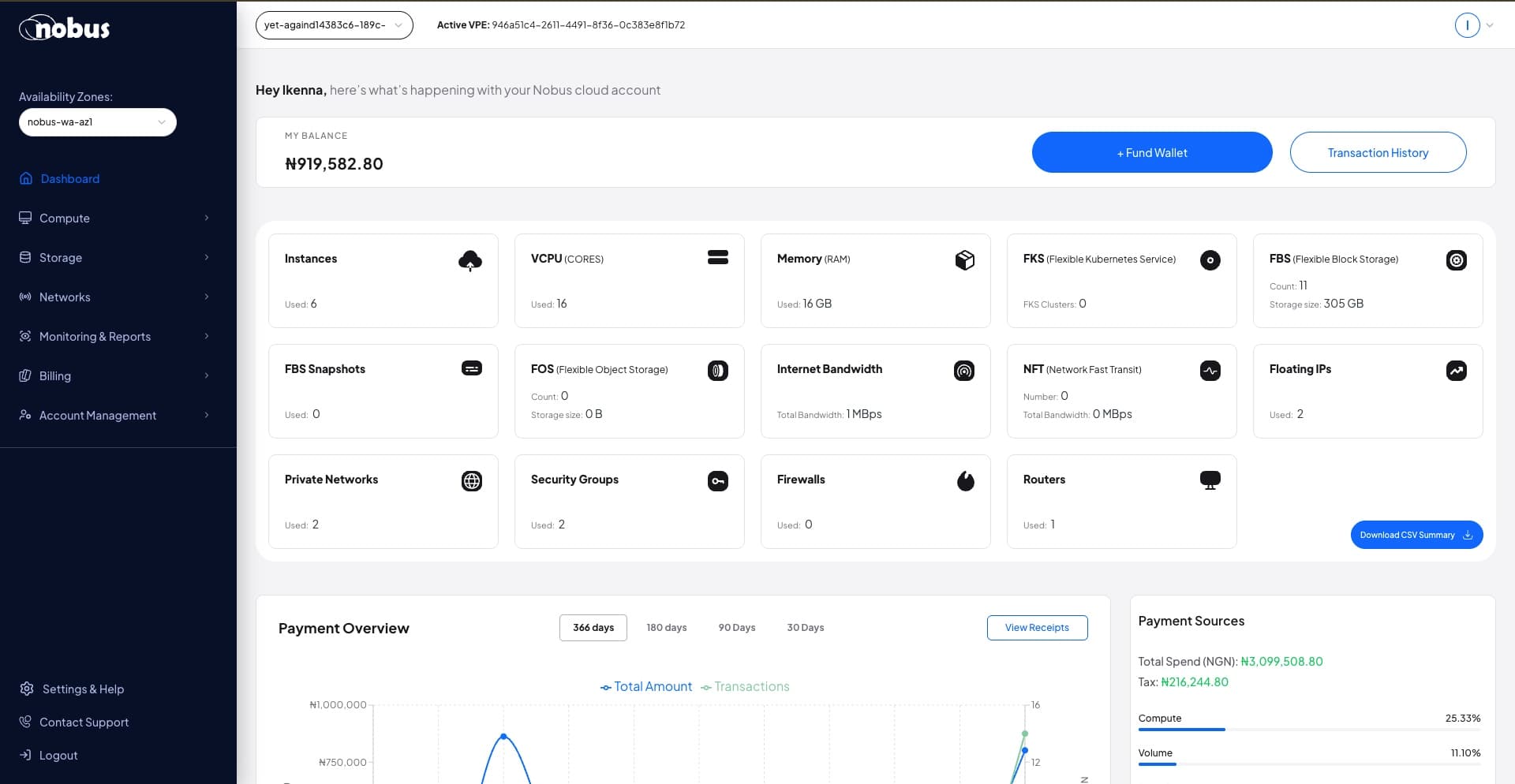1515x784 pixels.
Task: Click the Routers monitor icon
Action: pos(1210,480)
